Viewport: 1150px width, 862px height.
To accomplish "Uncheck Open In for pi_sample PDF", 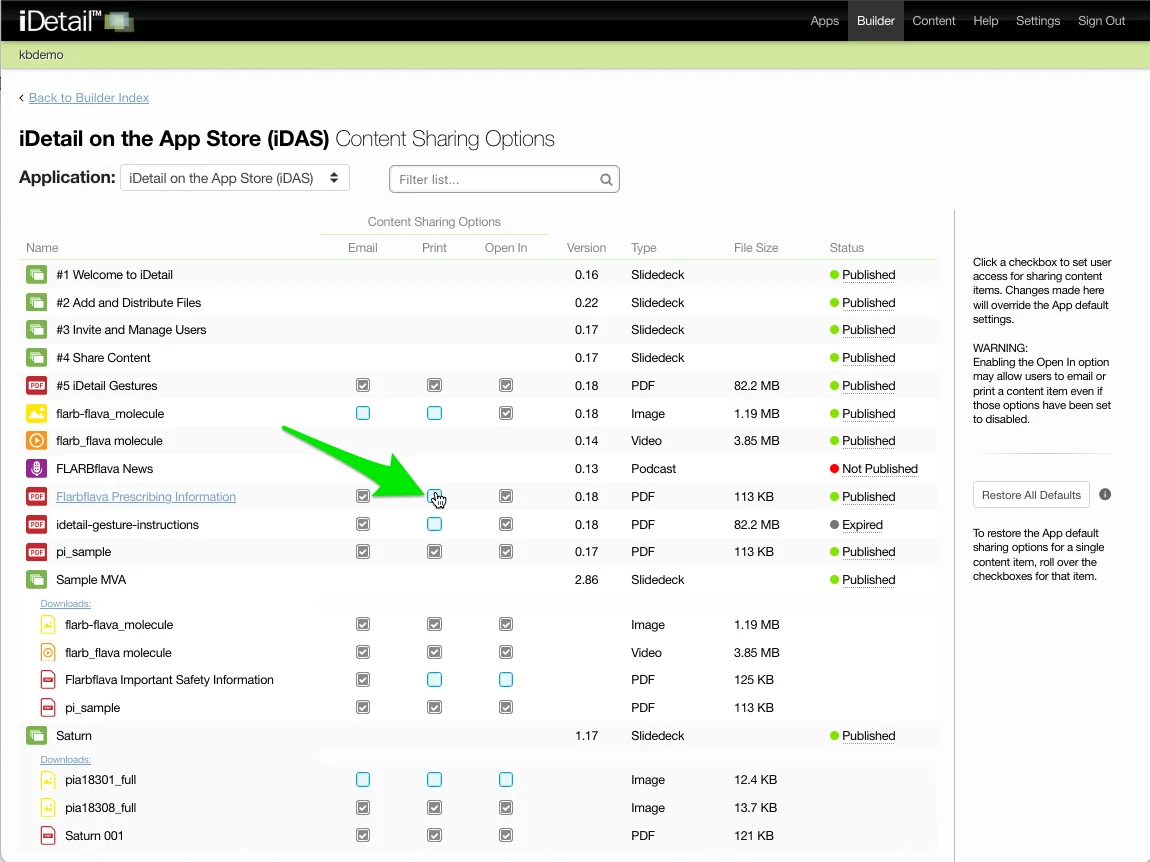I will coord(506,552).
